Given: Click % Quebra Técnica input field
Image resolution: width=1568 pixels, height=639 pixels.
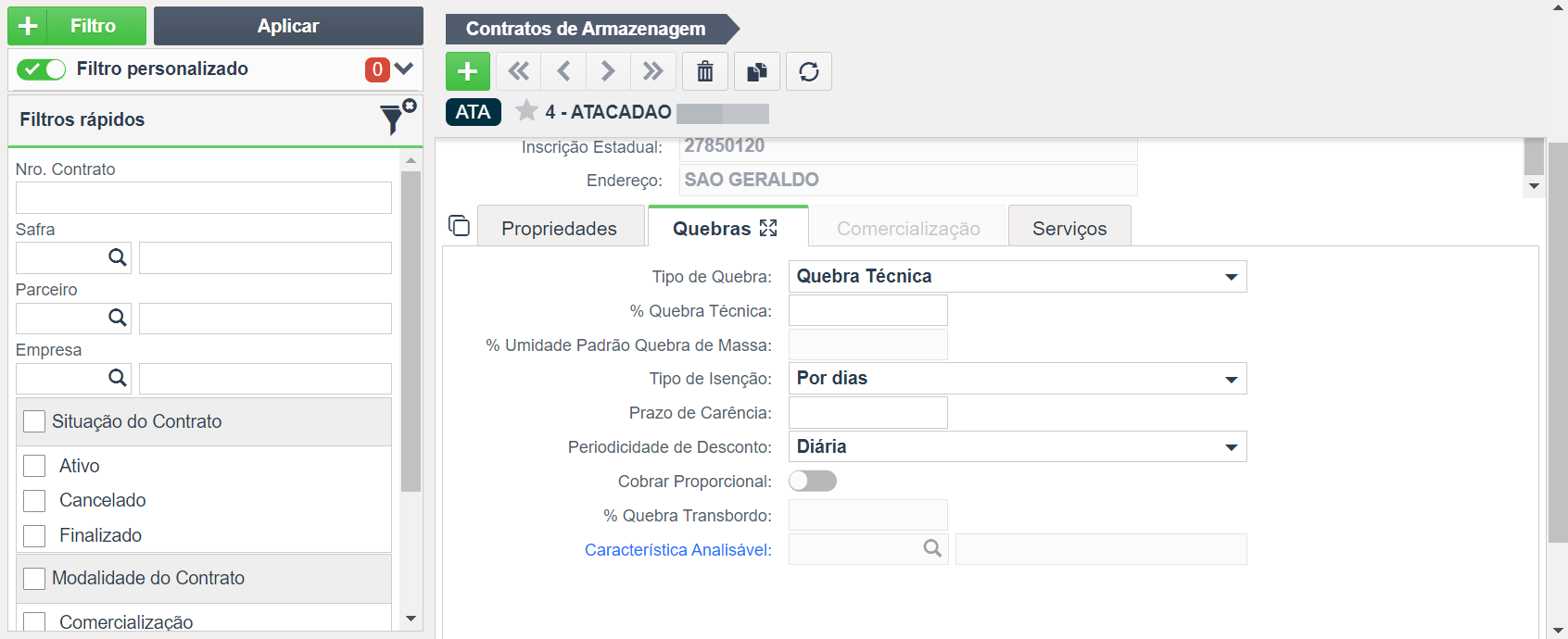Looking at the screenshot, I should tap(868, 310).
